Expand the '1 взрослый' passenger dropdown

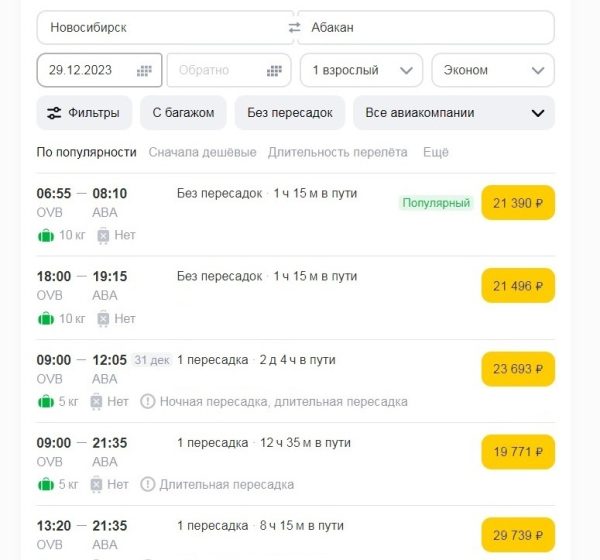(x=361, y=71)
